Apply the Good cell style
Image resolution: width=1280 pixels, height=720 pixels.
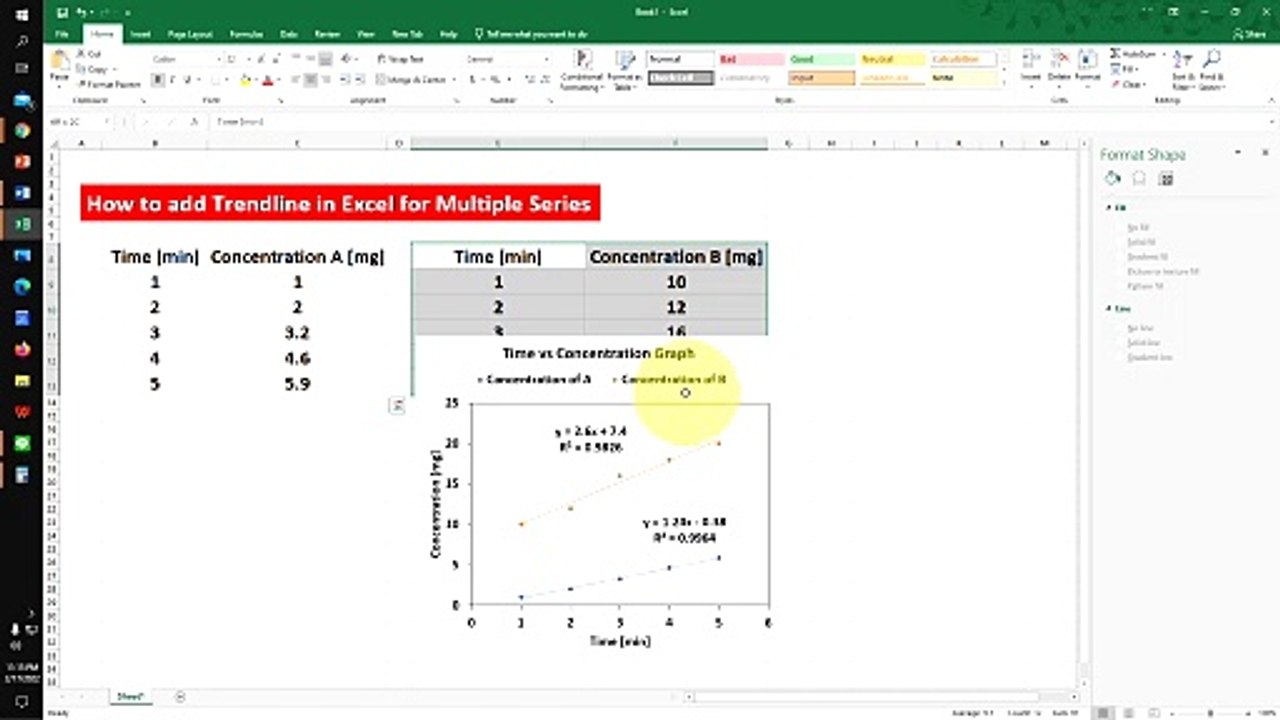(821, 59)
